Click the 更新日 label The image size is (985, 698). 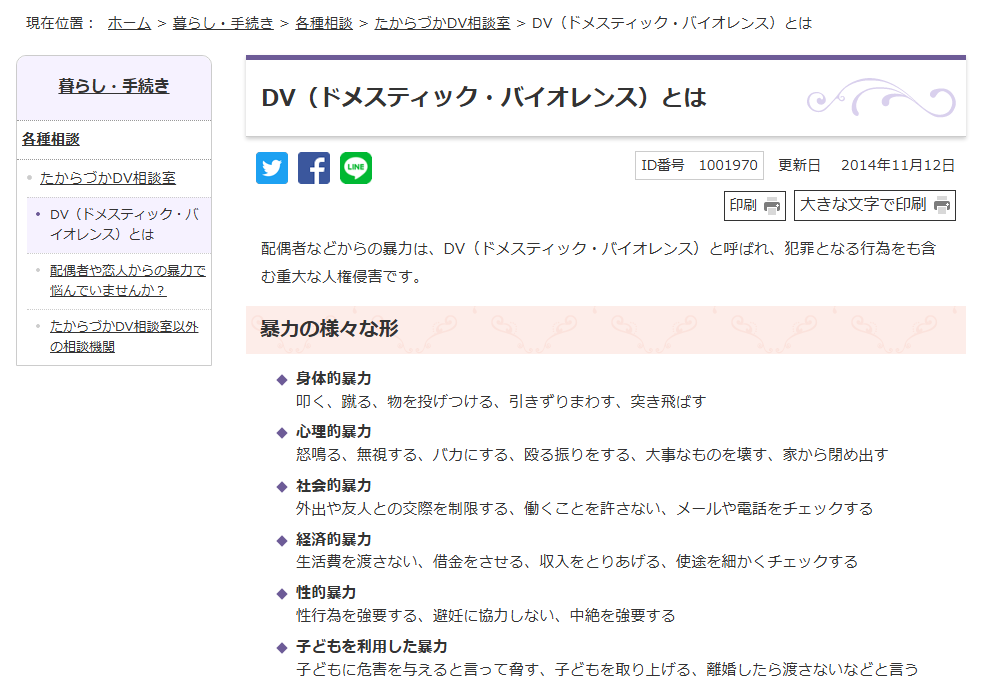(x=799, y=165)
